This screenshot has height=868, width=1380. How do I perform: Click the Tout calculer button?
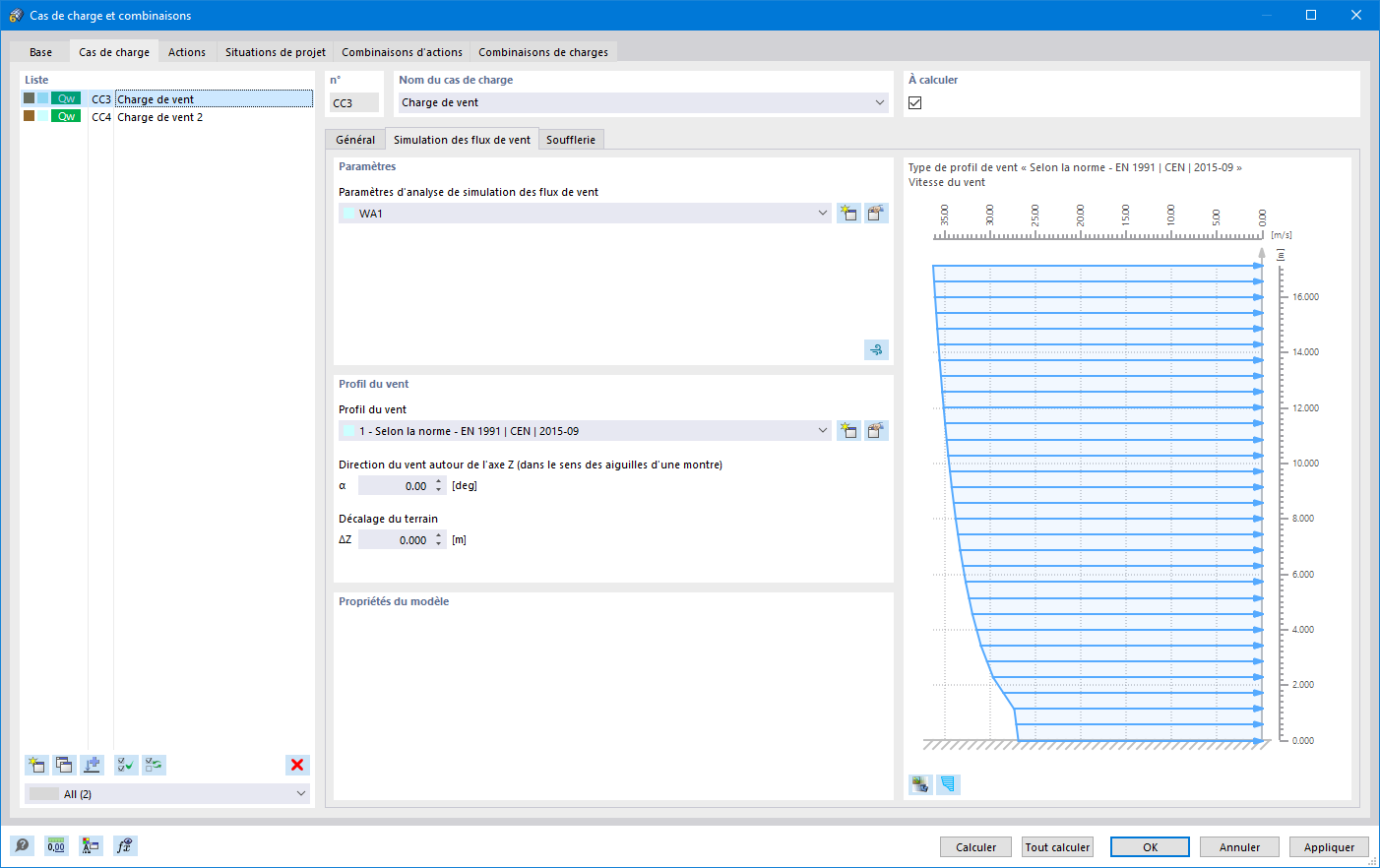click(1057, 846)
